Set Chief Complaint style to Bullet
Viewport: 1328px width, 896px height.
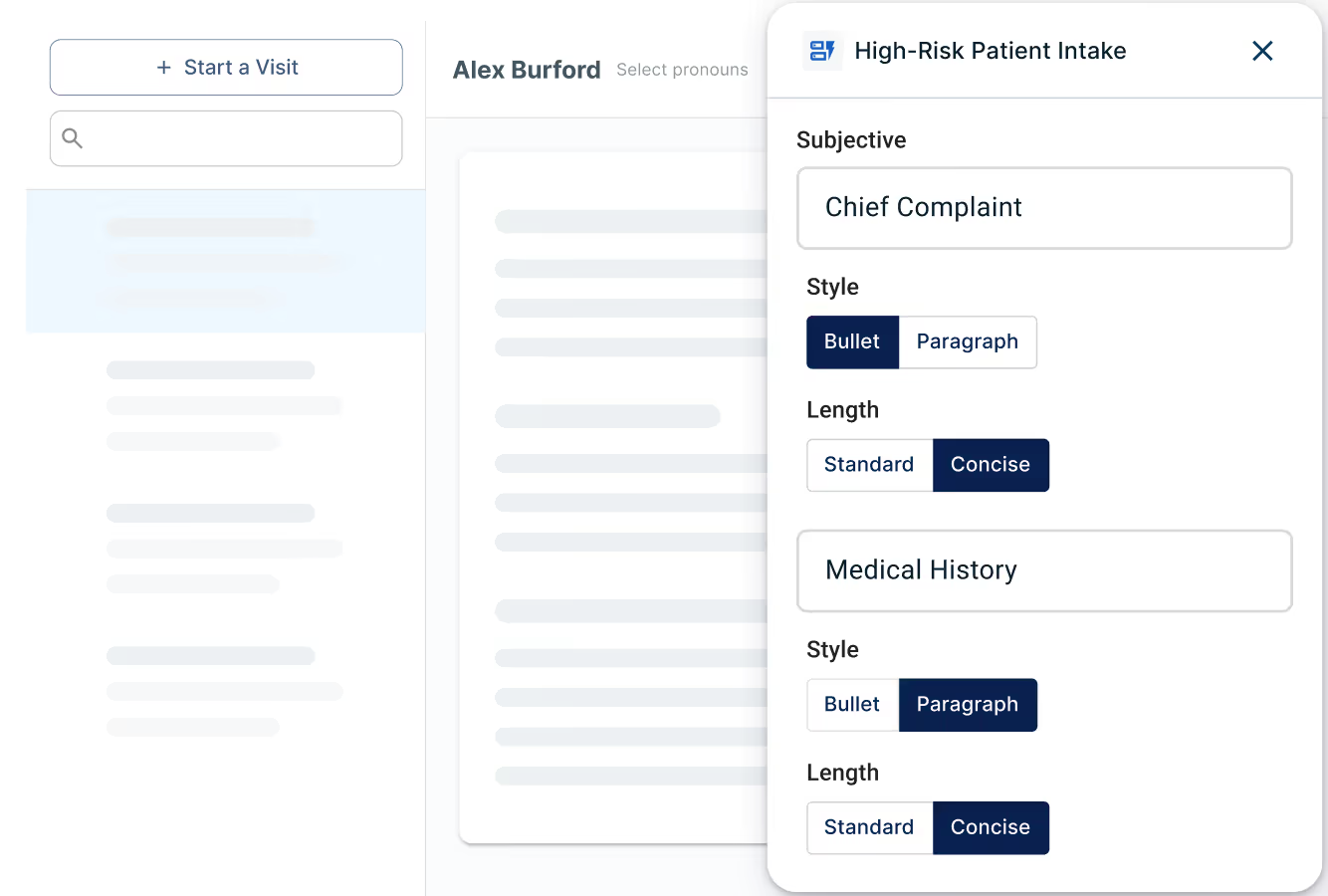(852, 342)
